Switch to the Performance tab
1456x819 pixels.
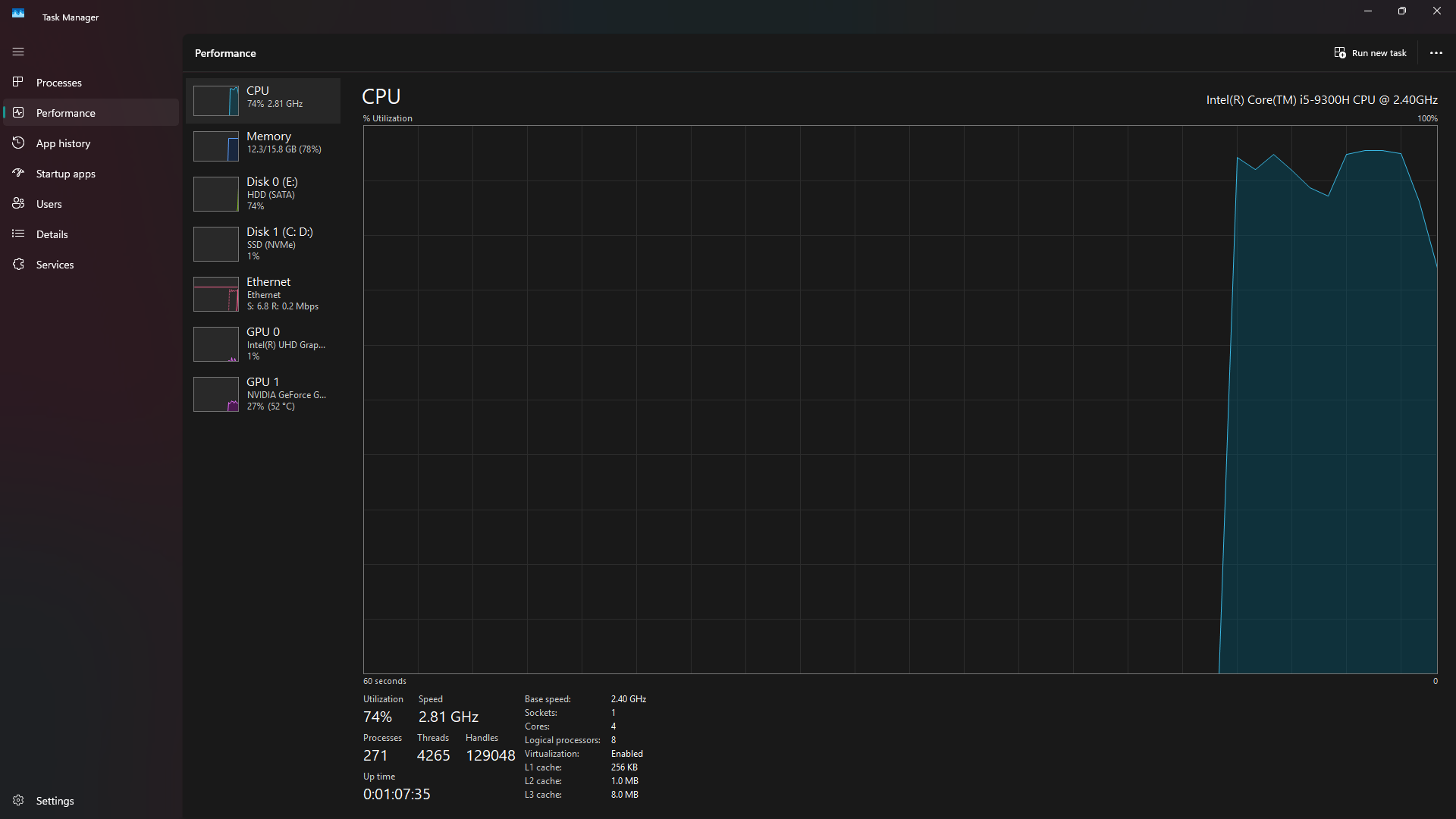point(66,113)
